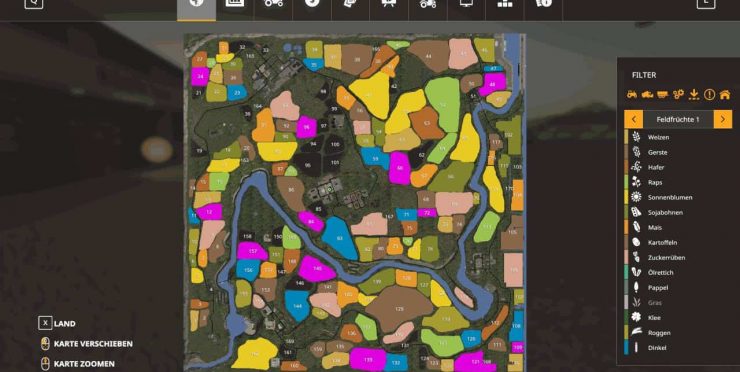Toggle the unloading points download-arrow icon
The height and width of the screenshot is (372, 740).
pyautogui.click(x=694, y=94)
